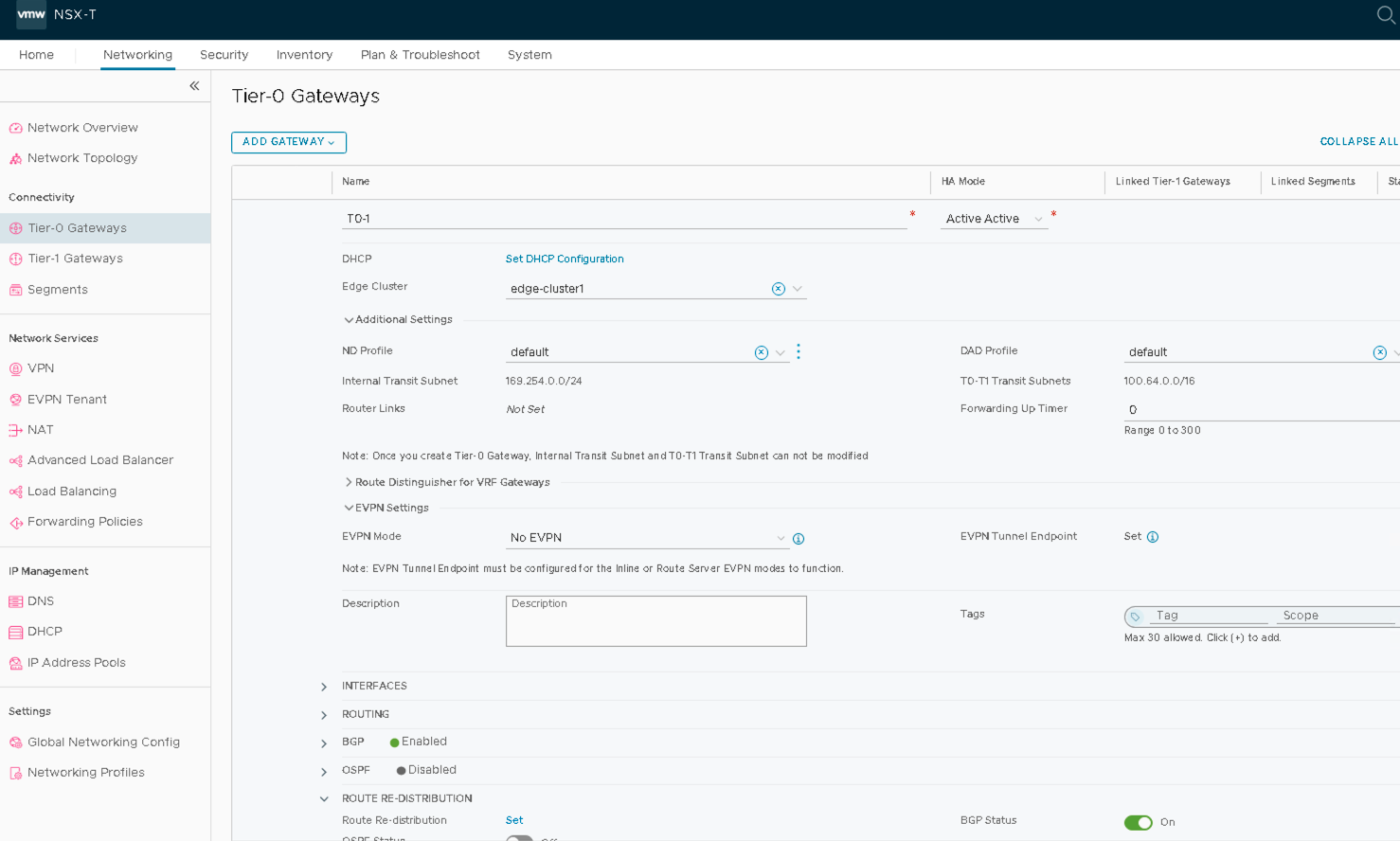
Task: Switch to the Security tab
Action: (224, 55)
